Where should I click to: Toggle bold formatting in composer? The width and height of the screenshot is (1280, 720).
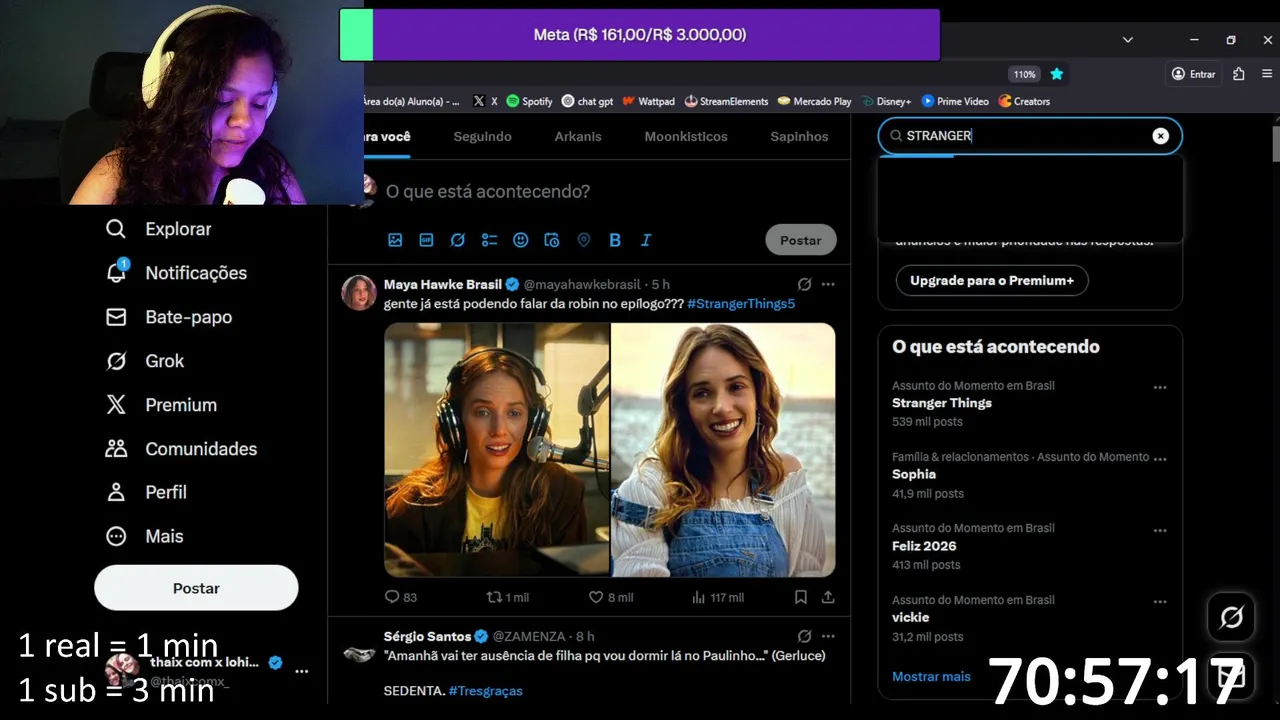tap(615, 240)
